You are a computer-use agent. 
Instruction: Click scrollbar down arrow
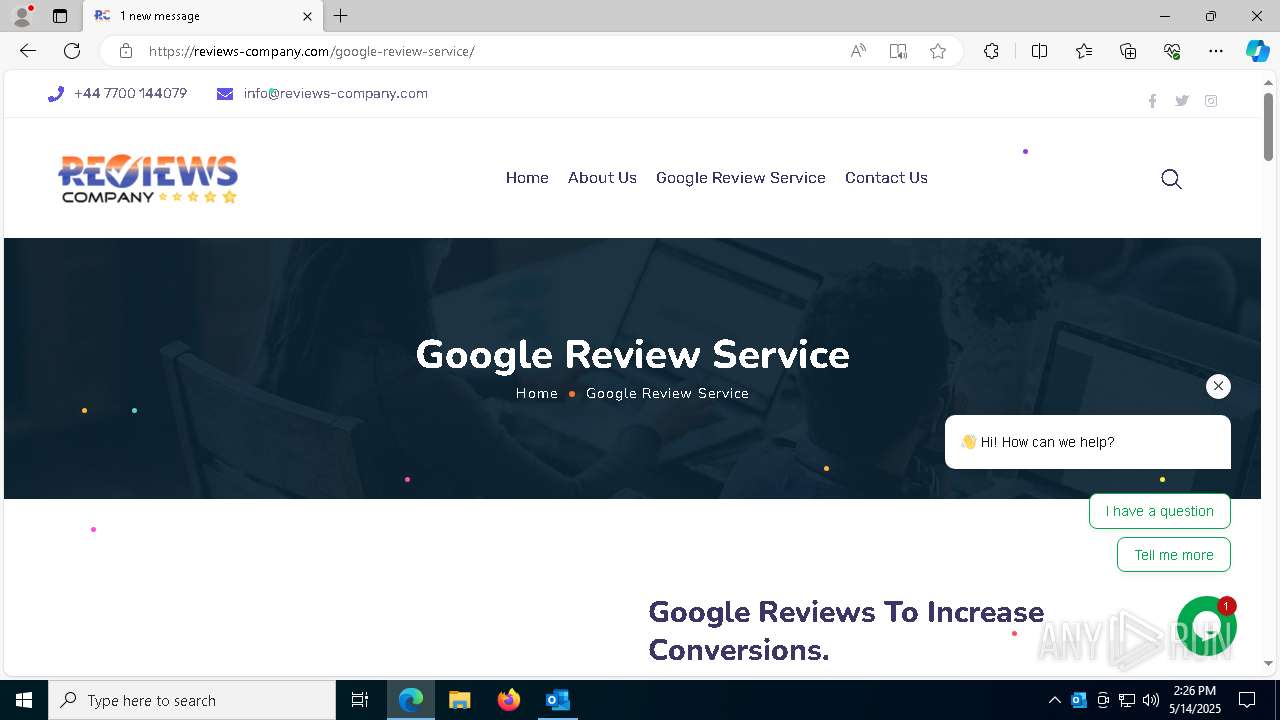(1268, 663)
